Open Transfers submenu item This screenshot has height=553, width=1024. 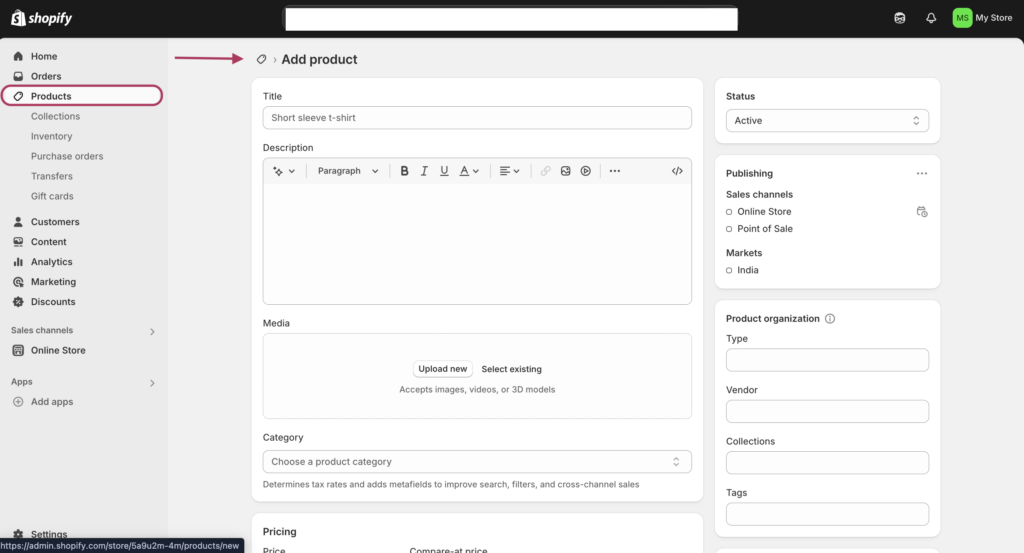pyautogui.click(x=52, y=176)
